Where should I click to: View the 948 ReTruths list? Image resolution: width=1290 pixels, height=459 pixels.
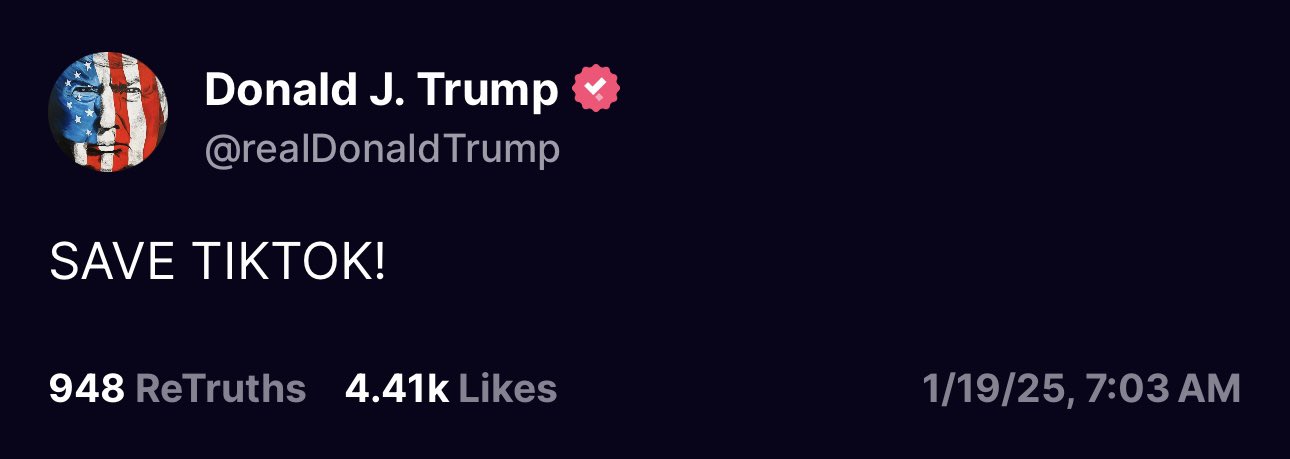177,389
